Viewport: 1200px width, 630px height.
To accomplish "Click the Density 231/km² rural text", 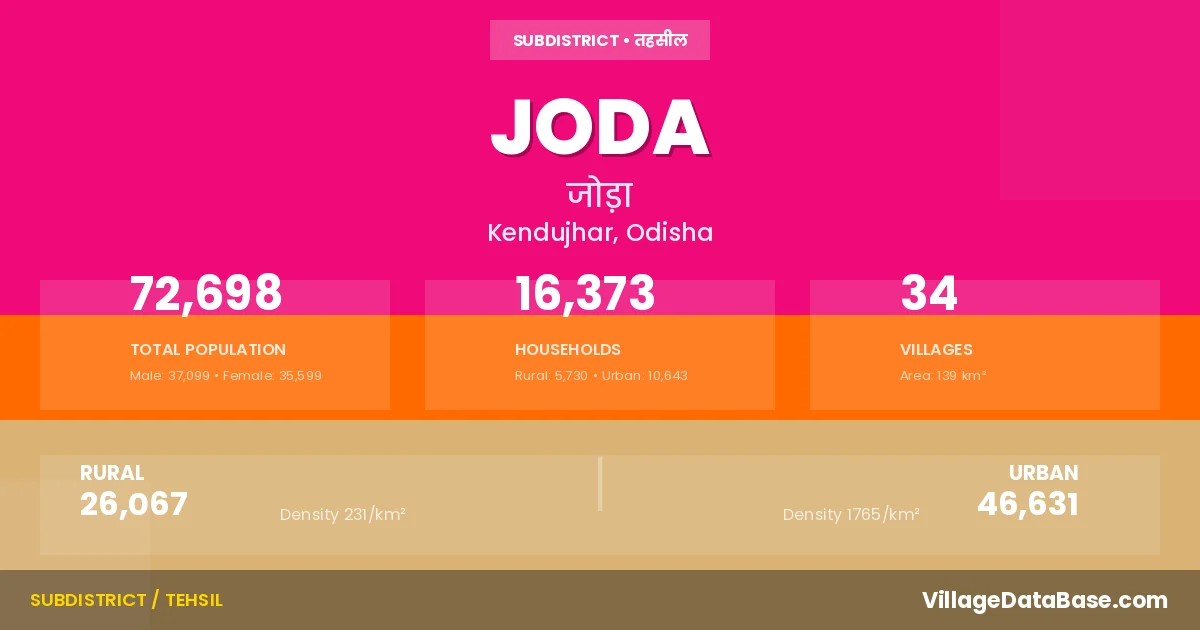I will tap(342, 515).
